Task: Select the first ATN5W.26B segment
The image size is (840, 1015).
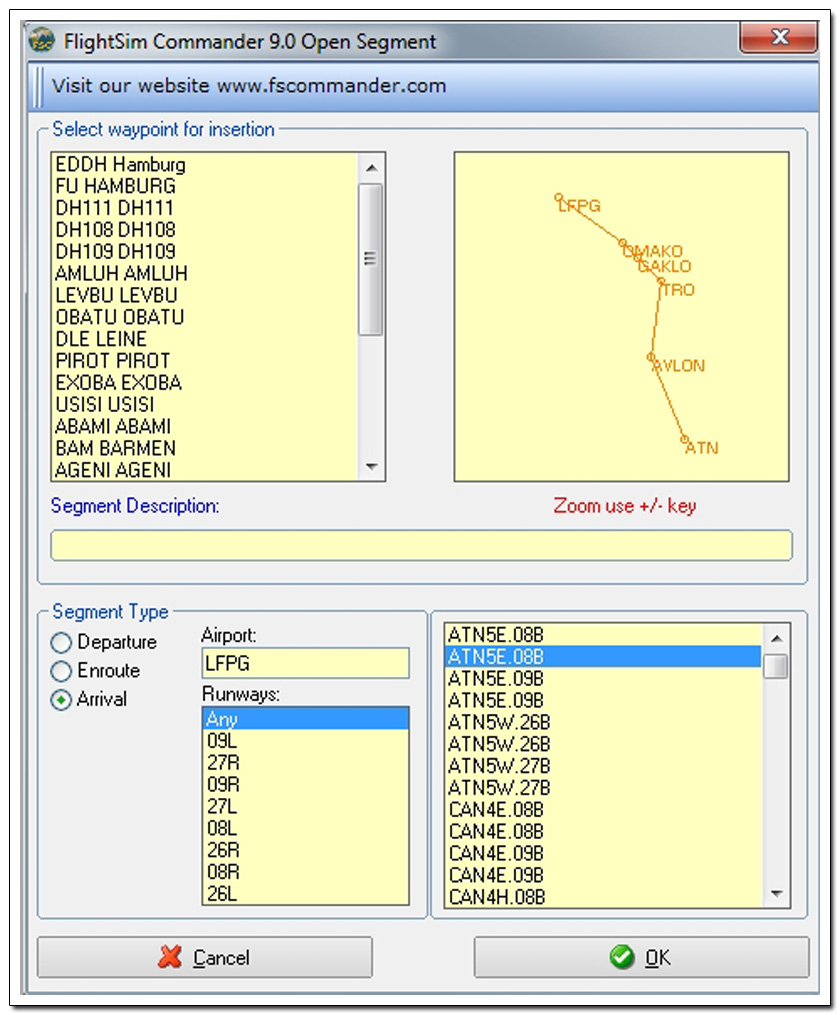Action: [603, 722]
